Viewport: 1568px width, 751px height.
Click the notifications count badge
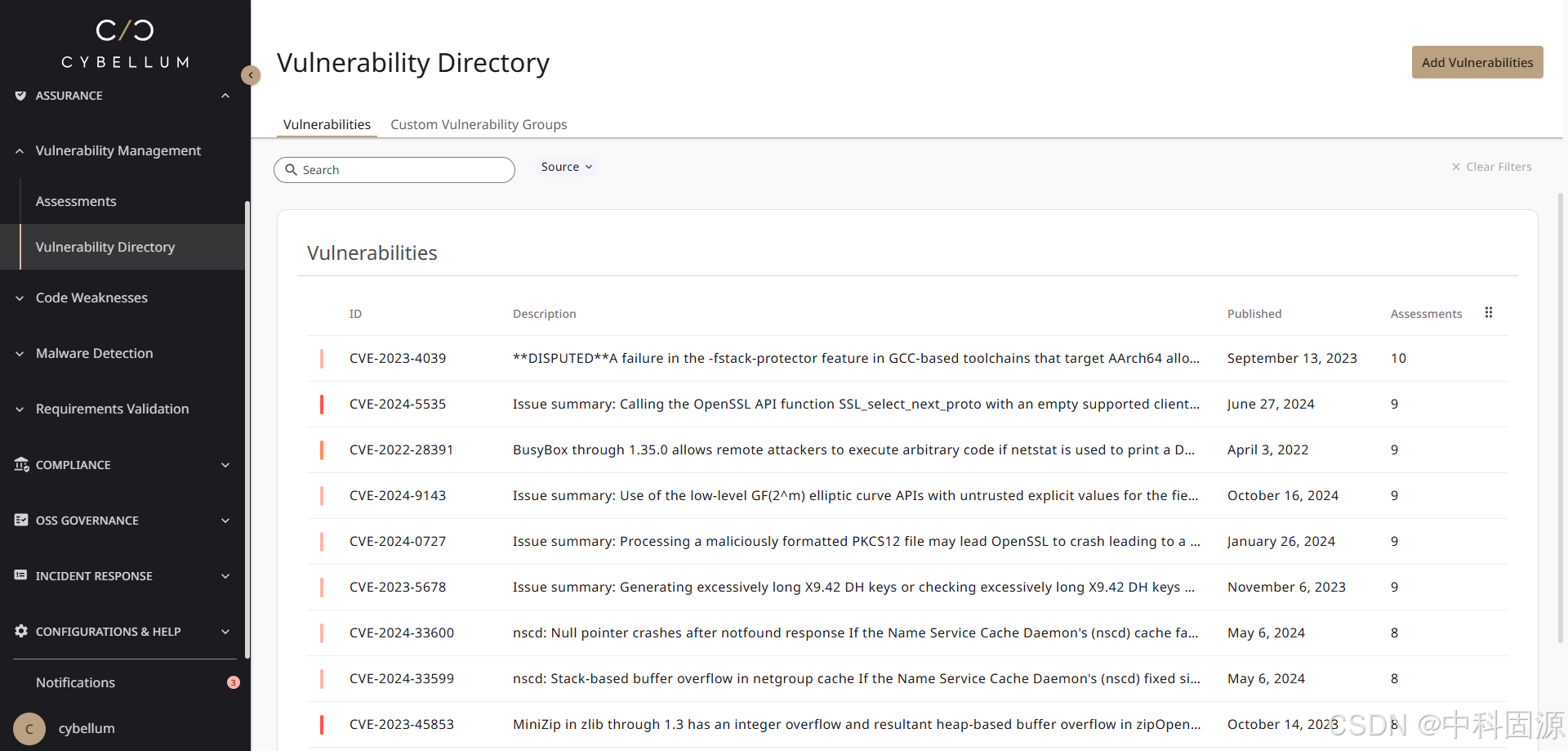[x=234, y=682]
